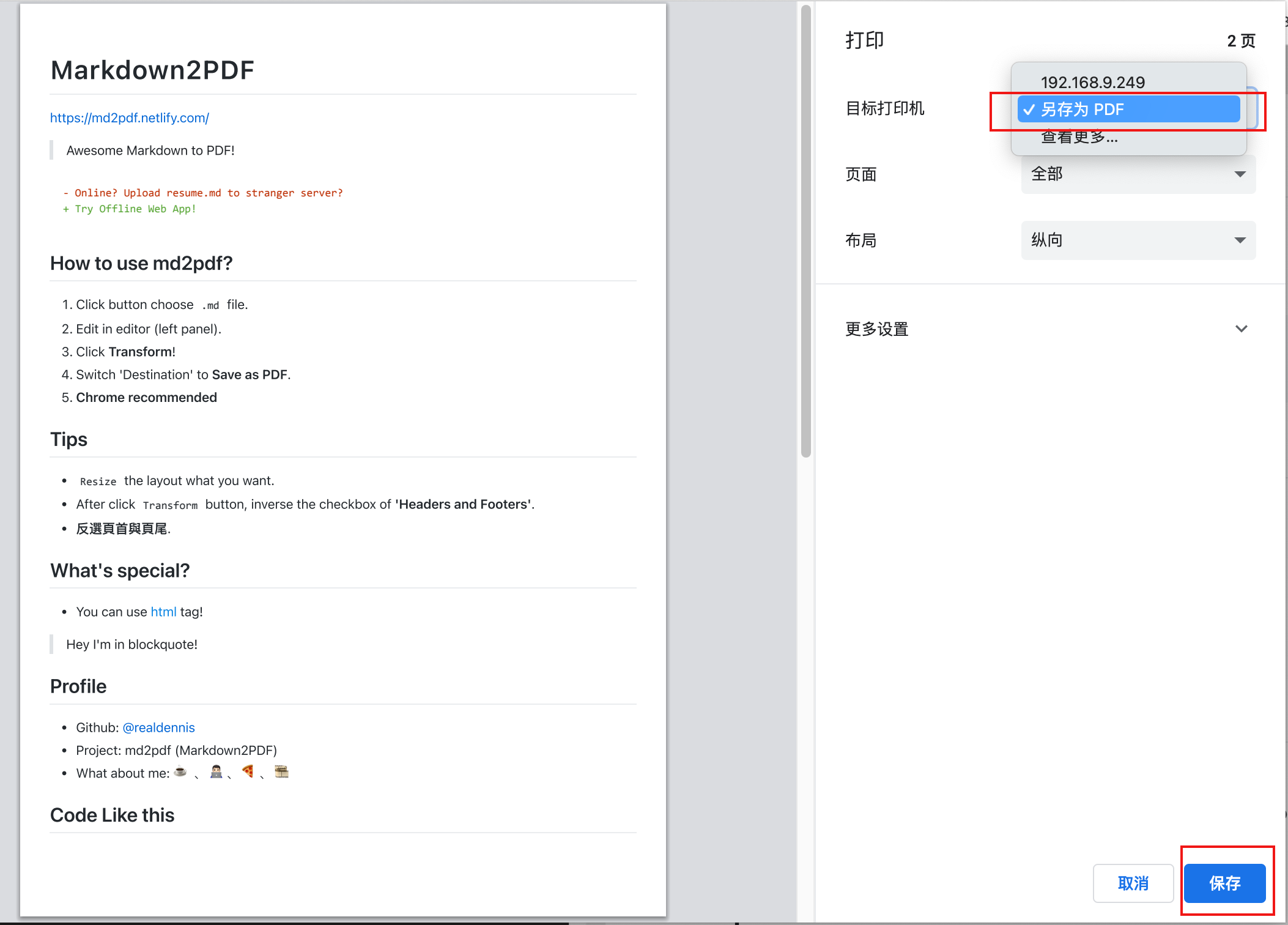The height and width of the screenshot is (925, 1288).
Task: Open the 布局 layout dropdown showing 纵向
Action: click(1137, 240)
